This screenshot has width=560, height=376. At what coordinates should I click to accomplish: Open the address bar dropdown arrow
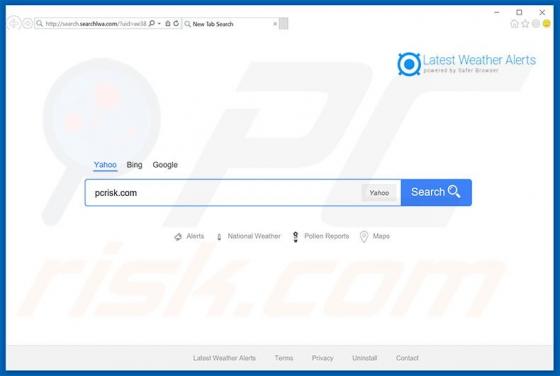click(159, 24)
